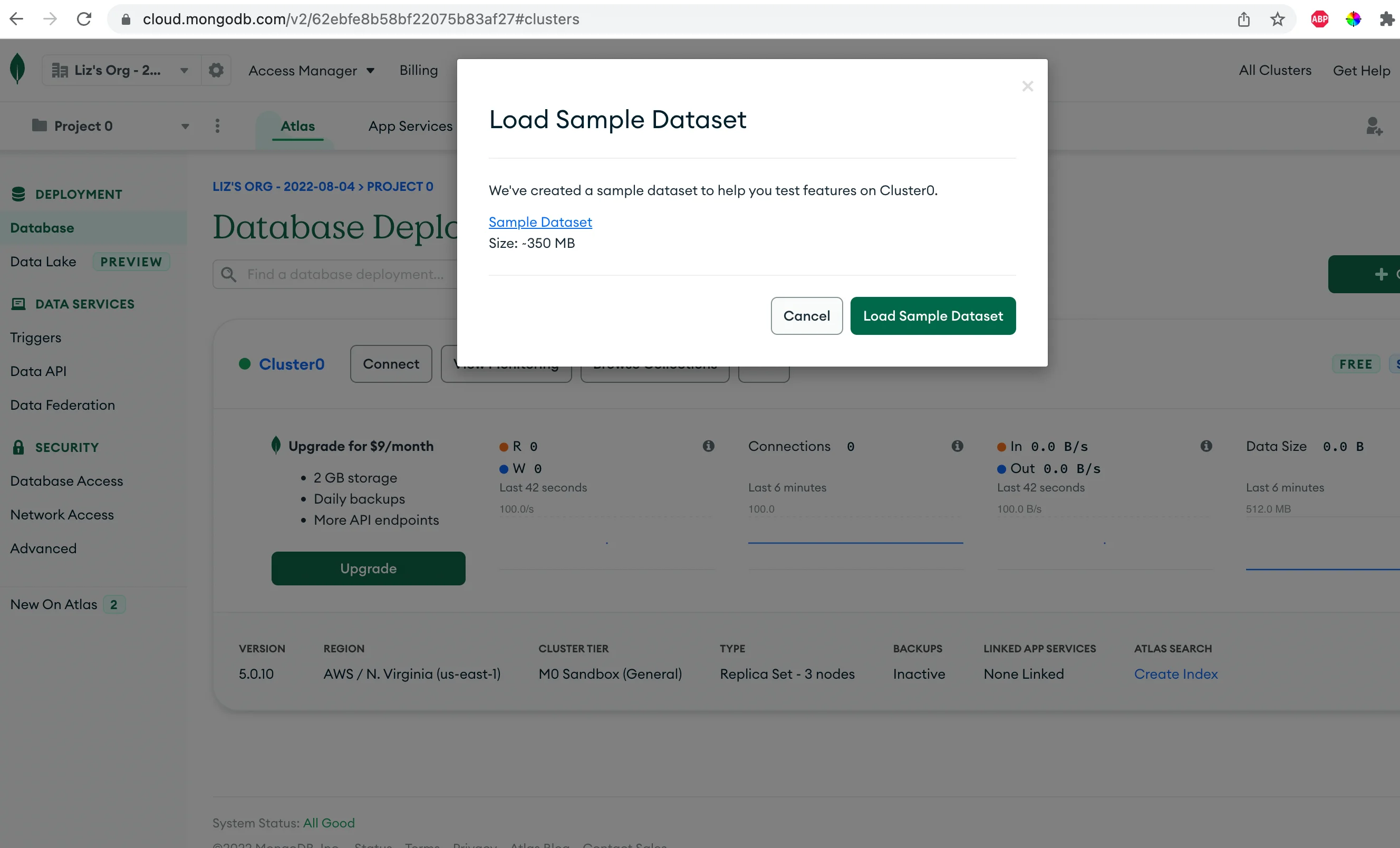Open Get Help menu
The height and width of the screenshot is (848, 1400).
click(x=1362, y=71)
